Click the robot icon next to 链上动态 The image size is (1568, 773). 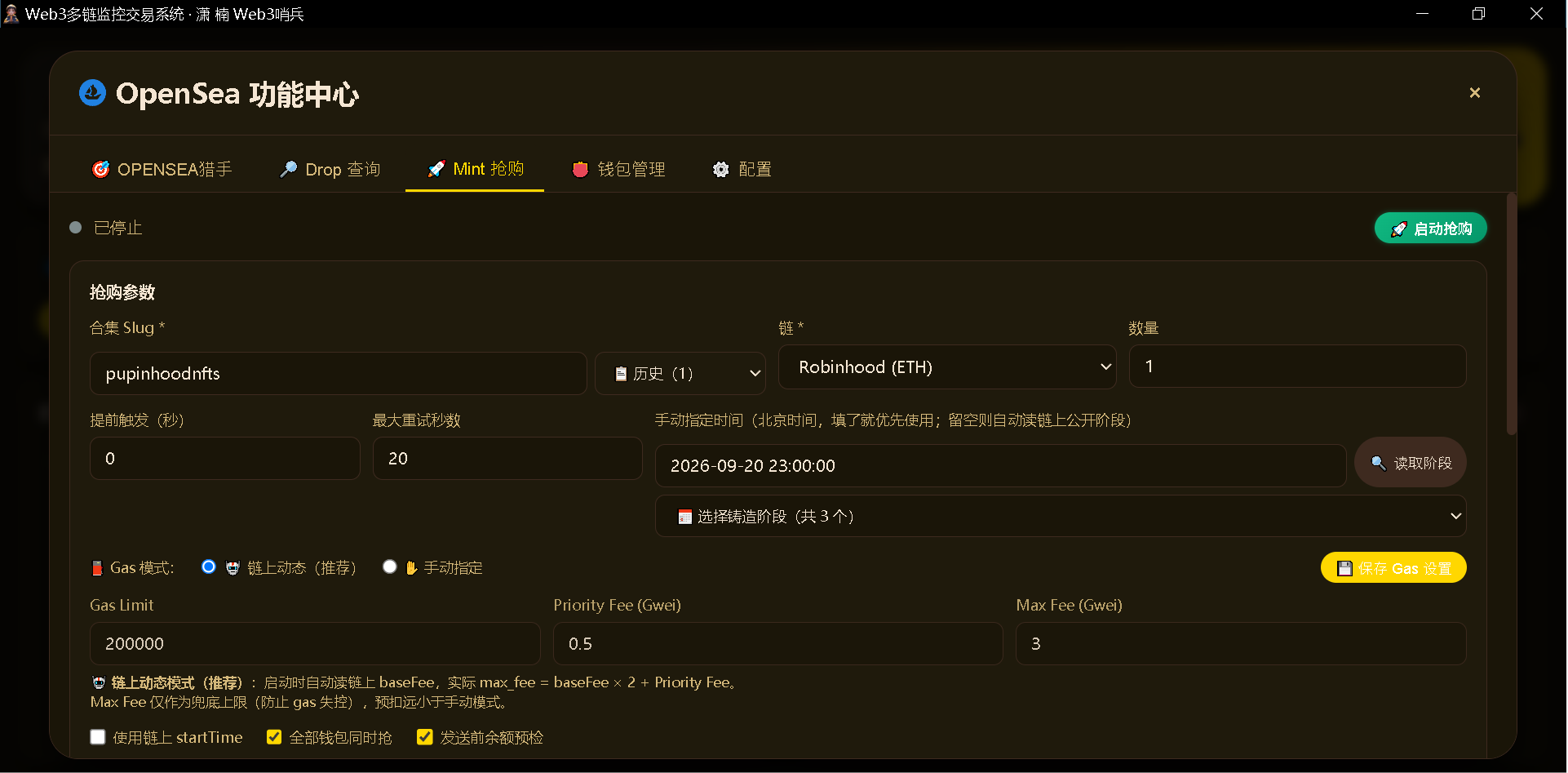[233, 568]
